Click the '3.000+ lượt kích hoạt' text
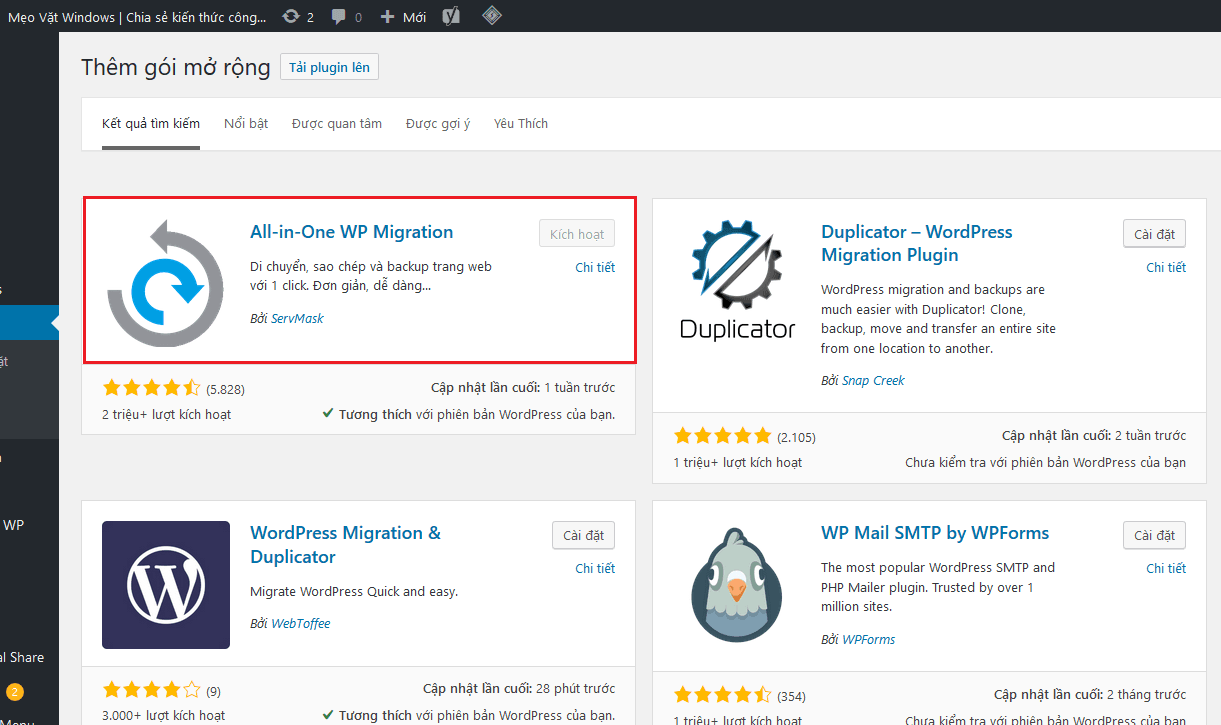The image size is (1221, 725). 166,716
